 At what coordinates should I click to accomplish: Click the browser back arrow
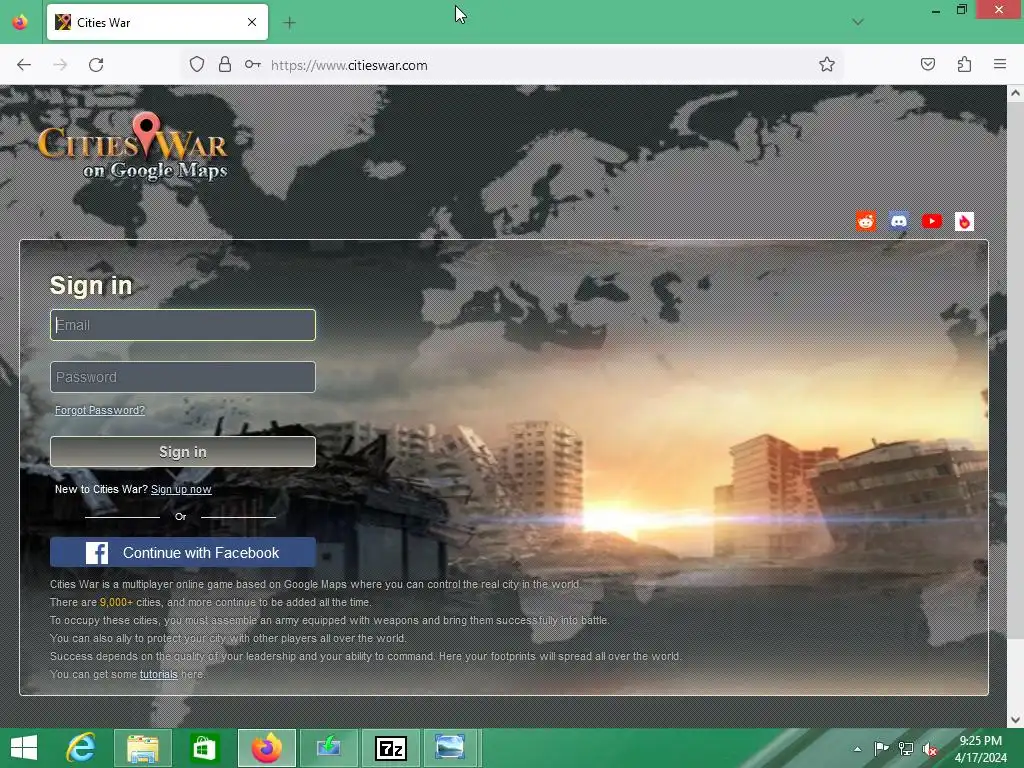point(24,65)
